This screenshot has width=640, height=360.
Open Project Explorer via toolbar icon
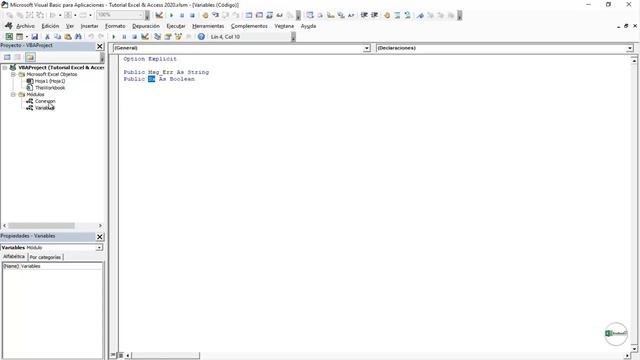158,37
